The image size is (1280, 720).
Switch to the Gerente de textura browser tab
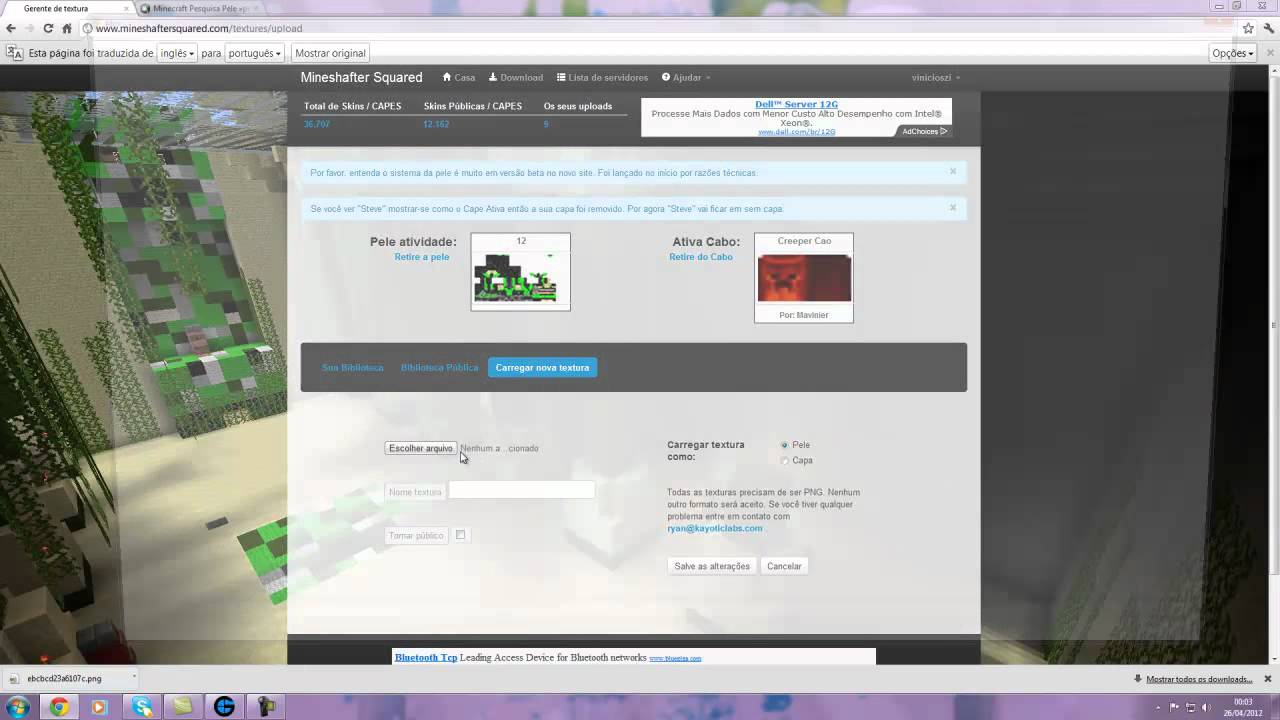(x=66, y=8)
